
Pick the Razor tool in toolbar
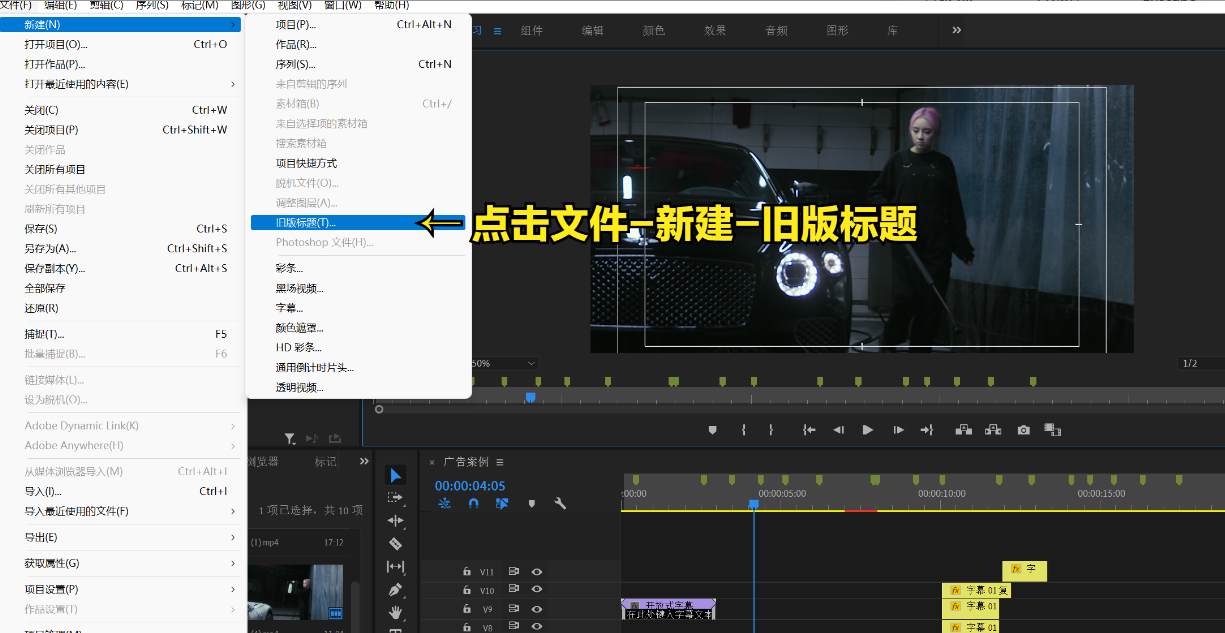[x=395, y=544]
